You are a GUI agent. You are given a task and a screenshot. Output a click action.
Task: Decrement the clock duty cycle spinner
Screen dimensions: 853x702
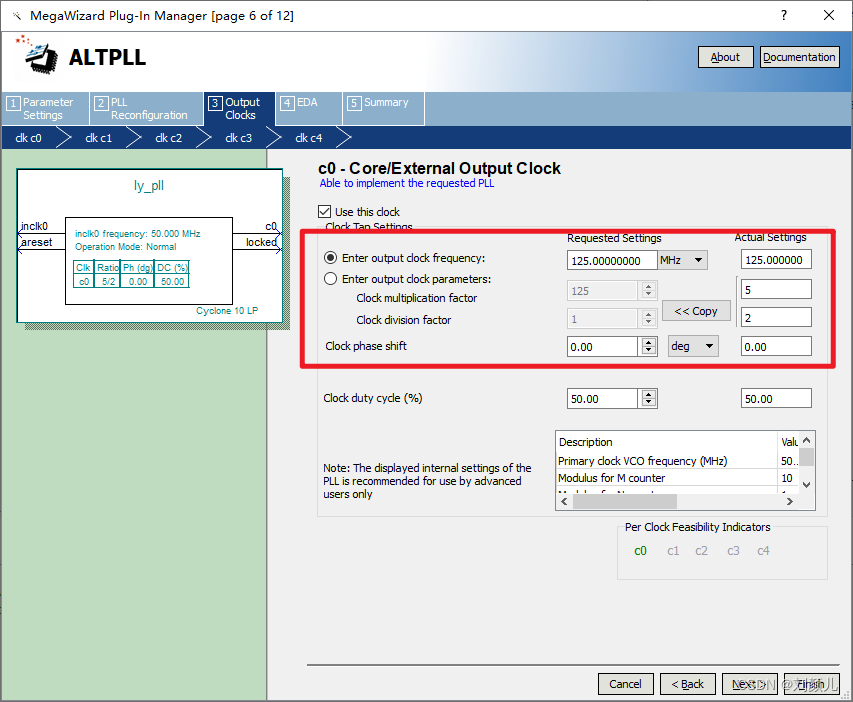649,403
